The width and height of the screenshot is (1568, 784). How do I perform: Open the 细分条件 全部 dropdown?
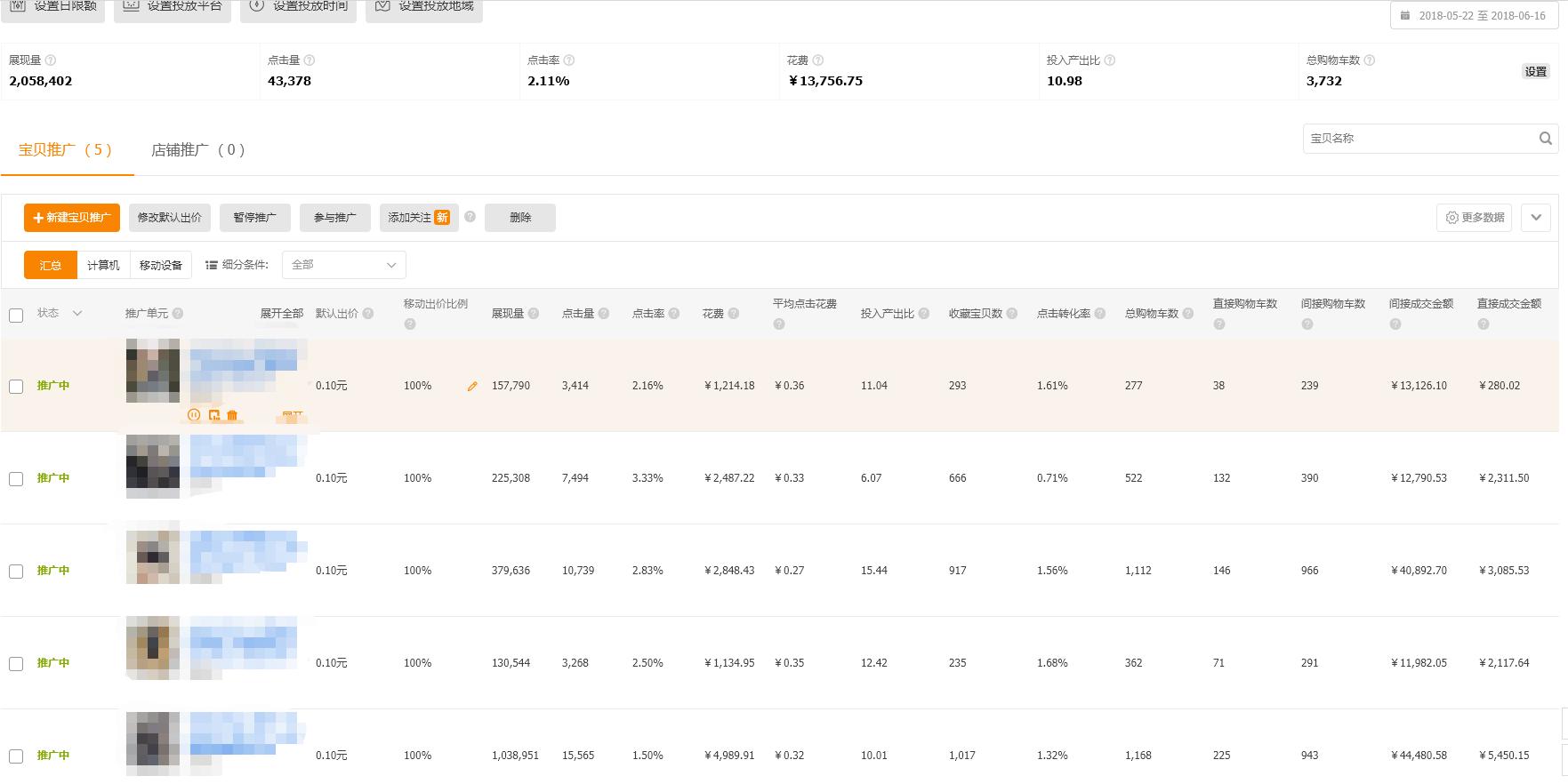click(343, 265)
